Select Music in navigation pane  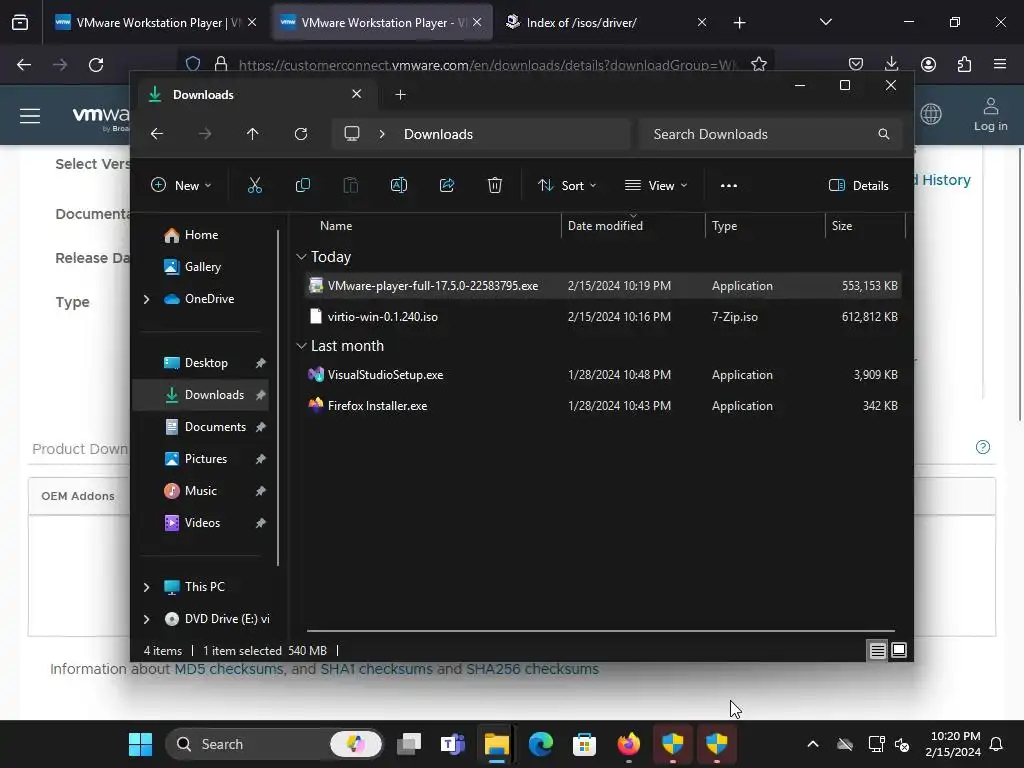[202, 491]
